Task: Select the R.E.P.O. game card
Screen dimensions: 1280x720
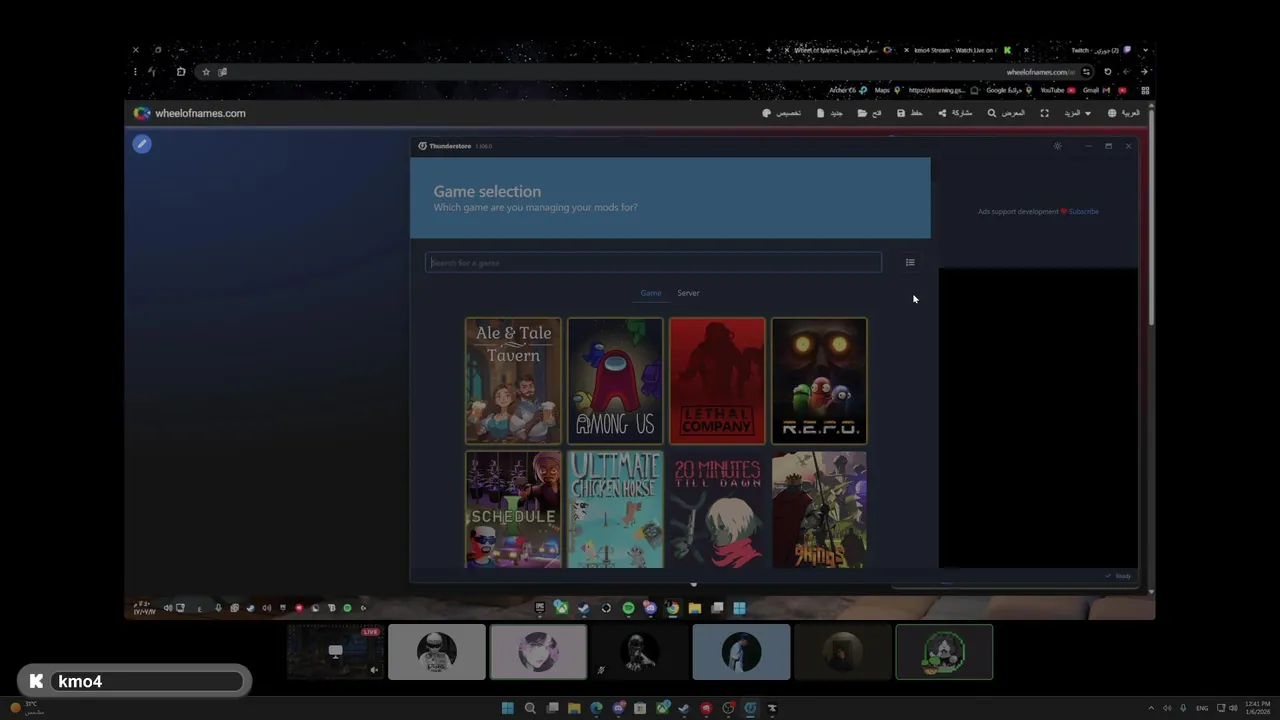Action: point(819,381)
